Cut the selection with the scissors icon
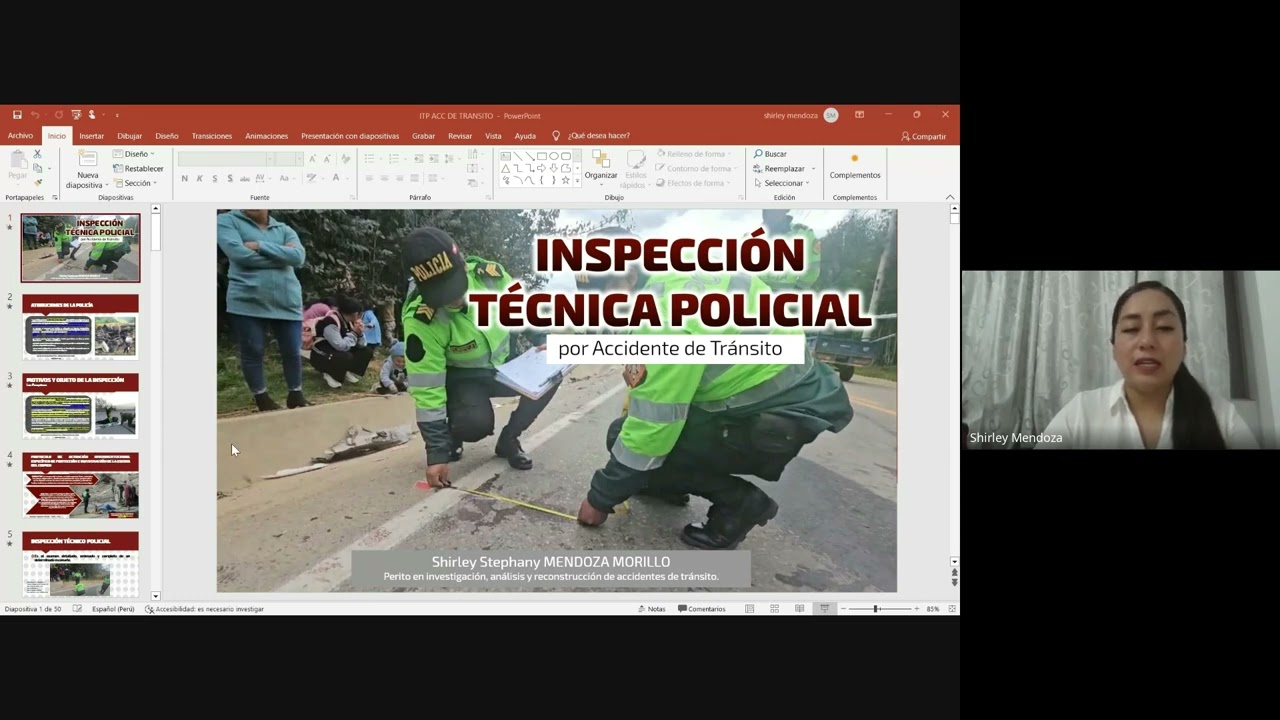The height and width of the screenshot is (720, 1280). point(37,154)
